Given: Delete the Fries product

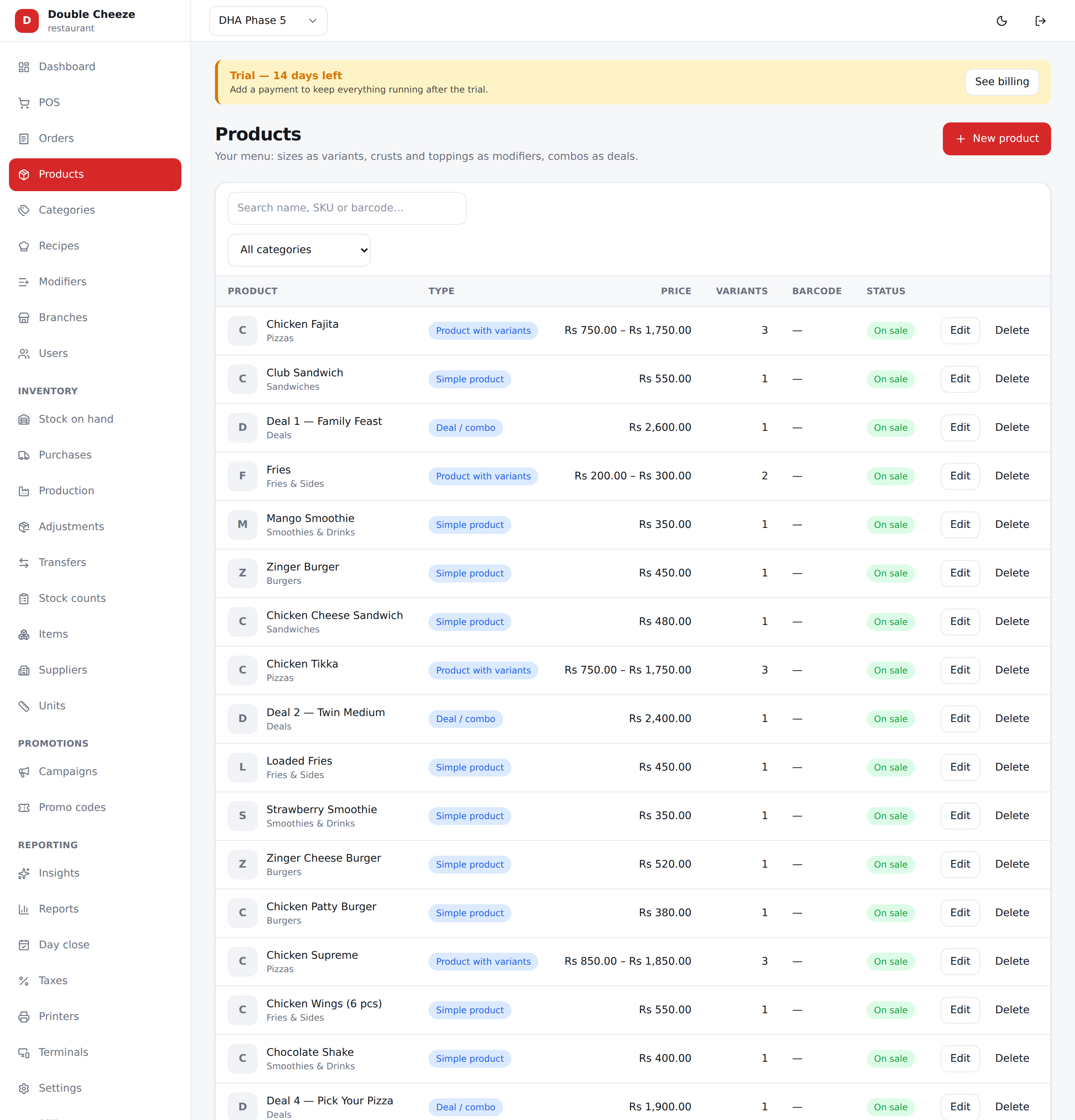Looking at the screenshot, I should (1012, 476).
